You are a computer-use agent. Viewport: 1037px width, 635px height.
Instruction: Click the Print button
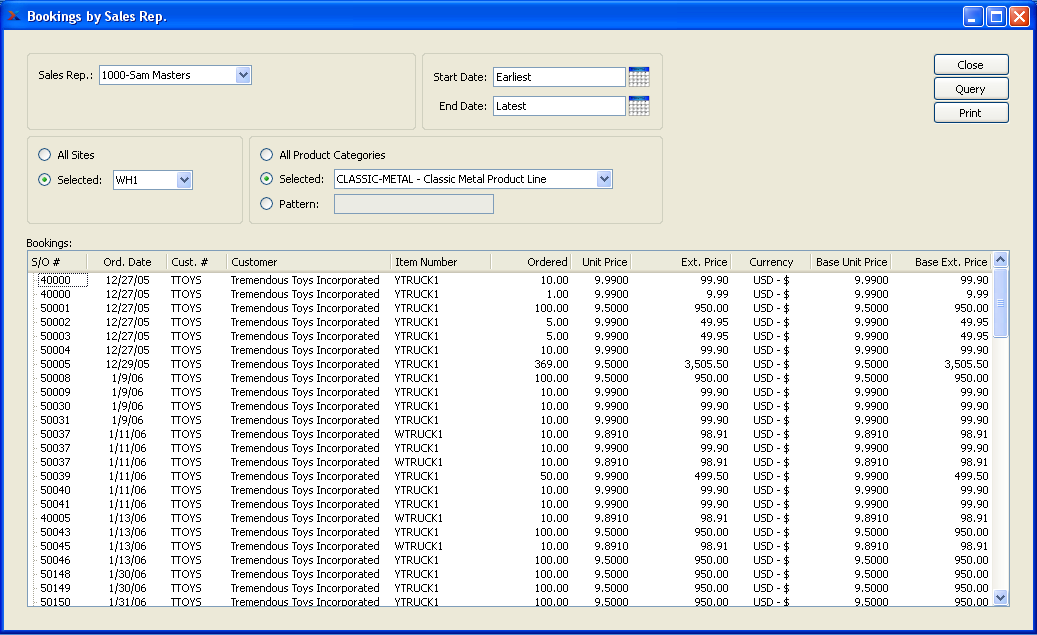[970, 113]
